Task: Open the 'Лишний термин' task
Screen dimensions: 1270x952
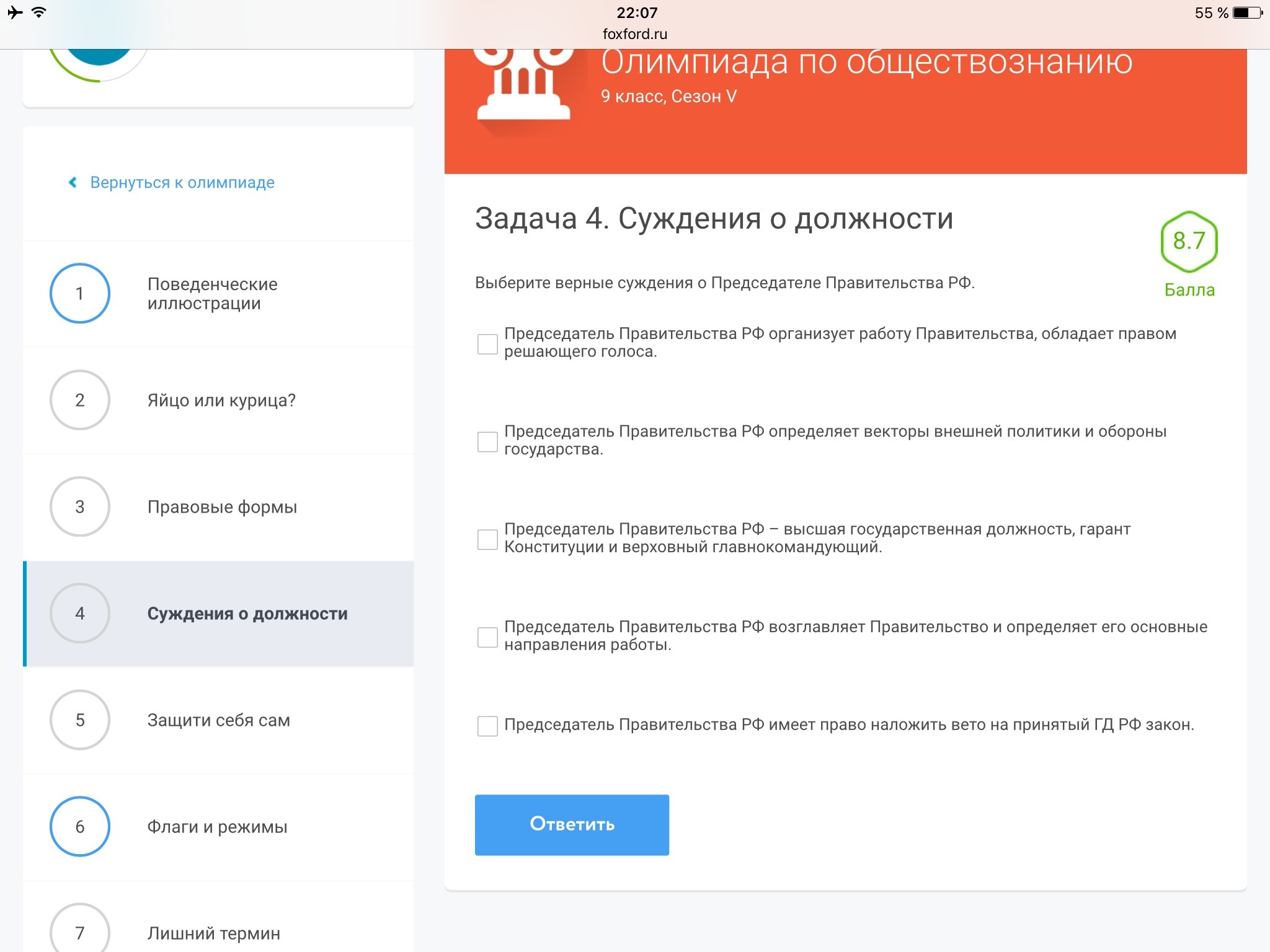Action: [x=213, y=933]
